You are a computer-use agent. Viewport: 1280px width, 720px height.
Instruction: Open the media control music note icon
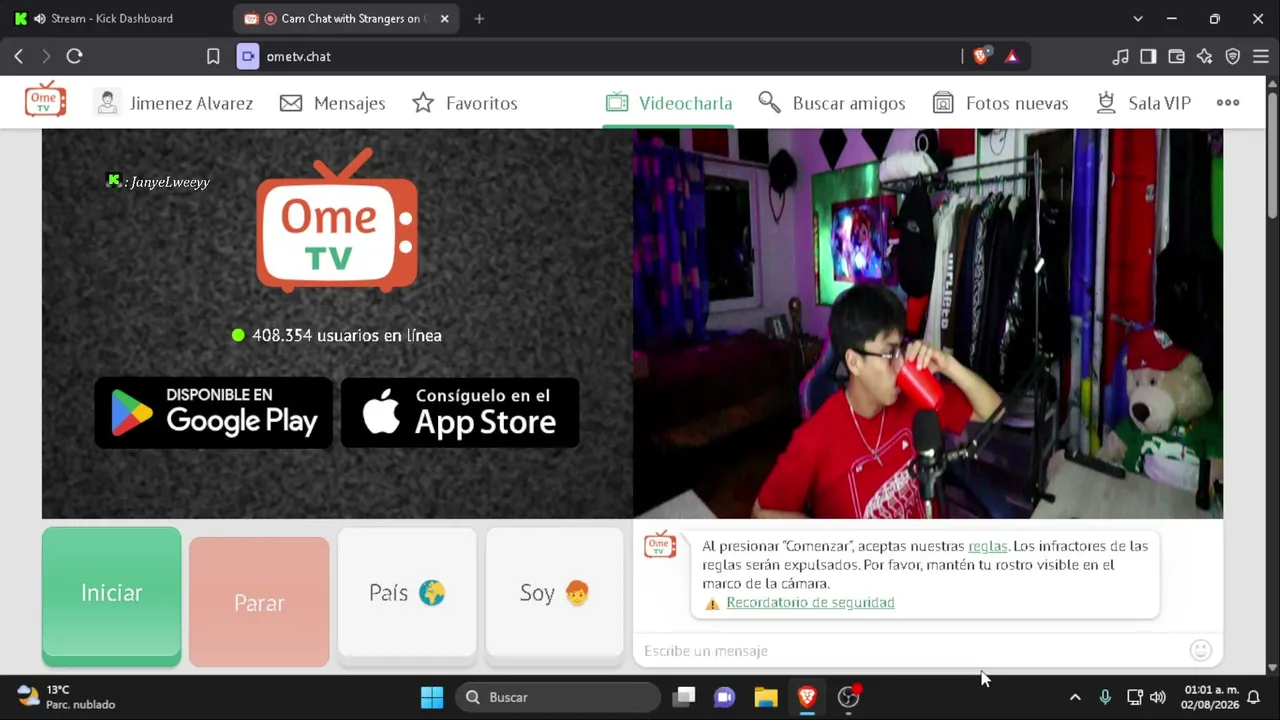(1120, 56)
